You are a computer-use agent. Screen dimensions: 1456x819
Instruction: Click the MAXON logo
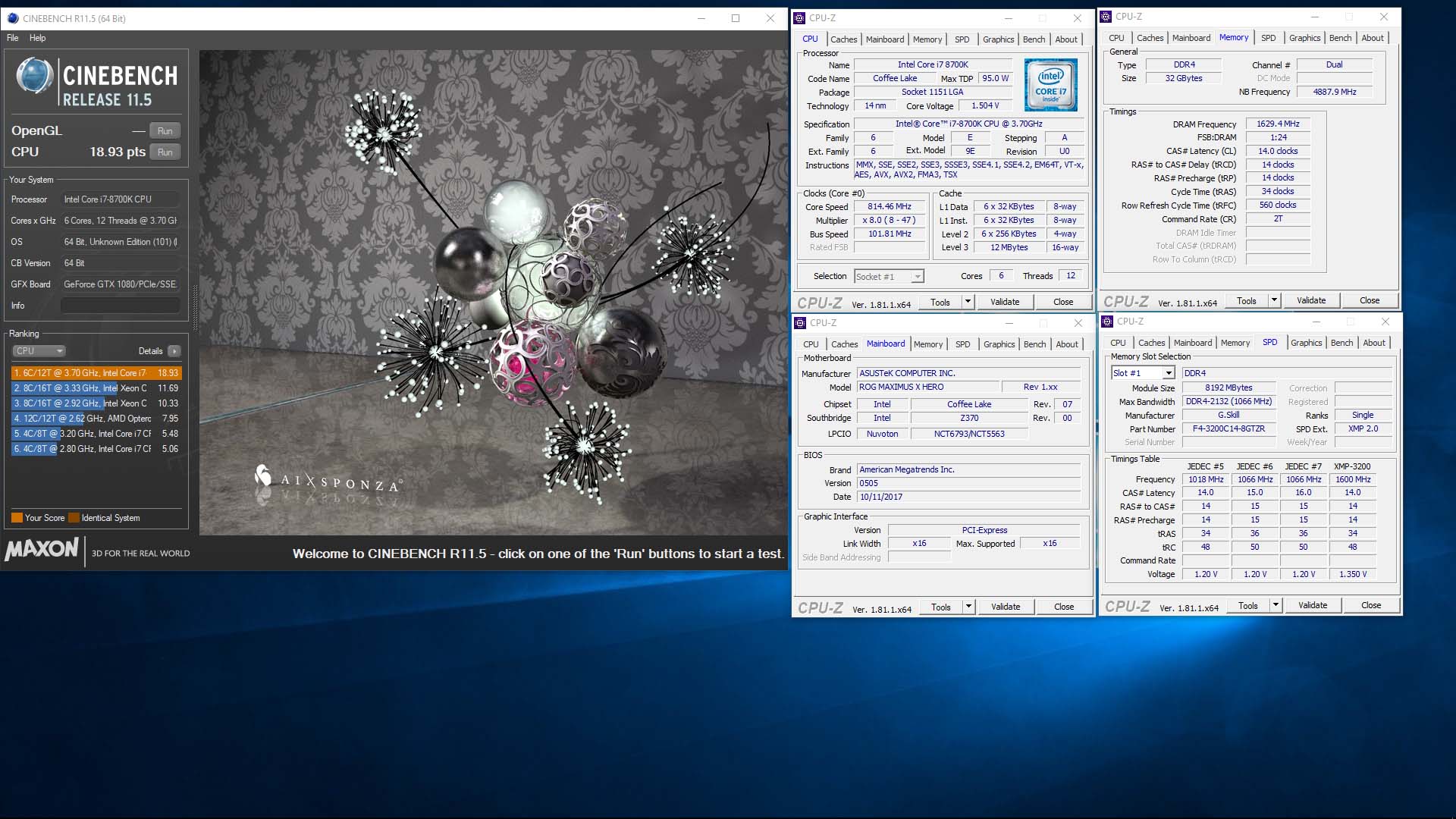42,549
